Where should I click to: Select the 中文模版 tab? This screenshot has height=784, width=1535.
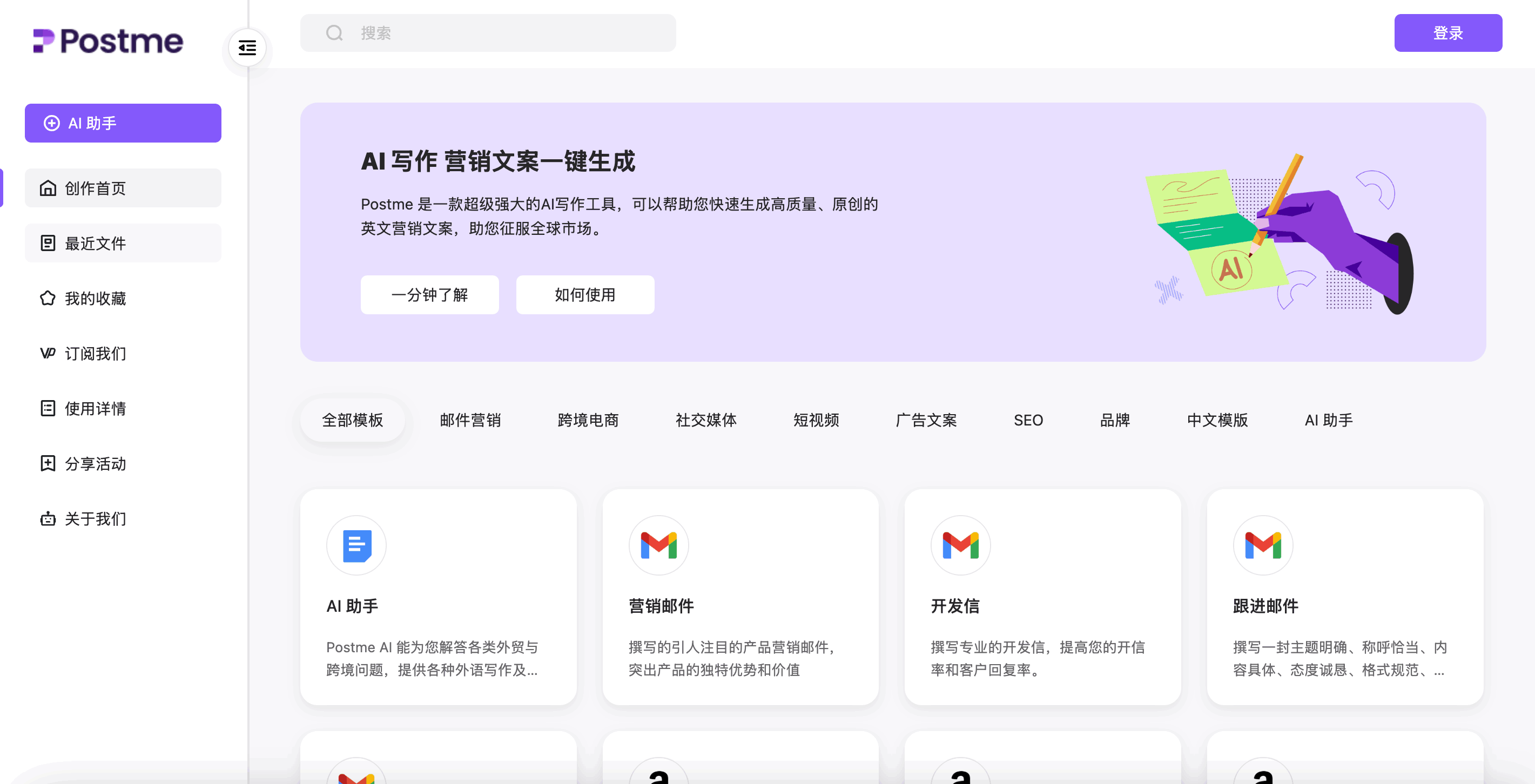click(1217, 420)
